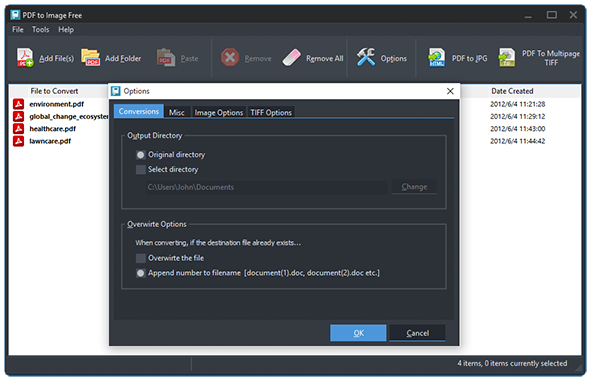
Task: Click the Remove All label
Action: pyautogui.click(x=325, y=58)
